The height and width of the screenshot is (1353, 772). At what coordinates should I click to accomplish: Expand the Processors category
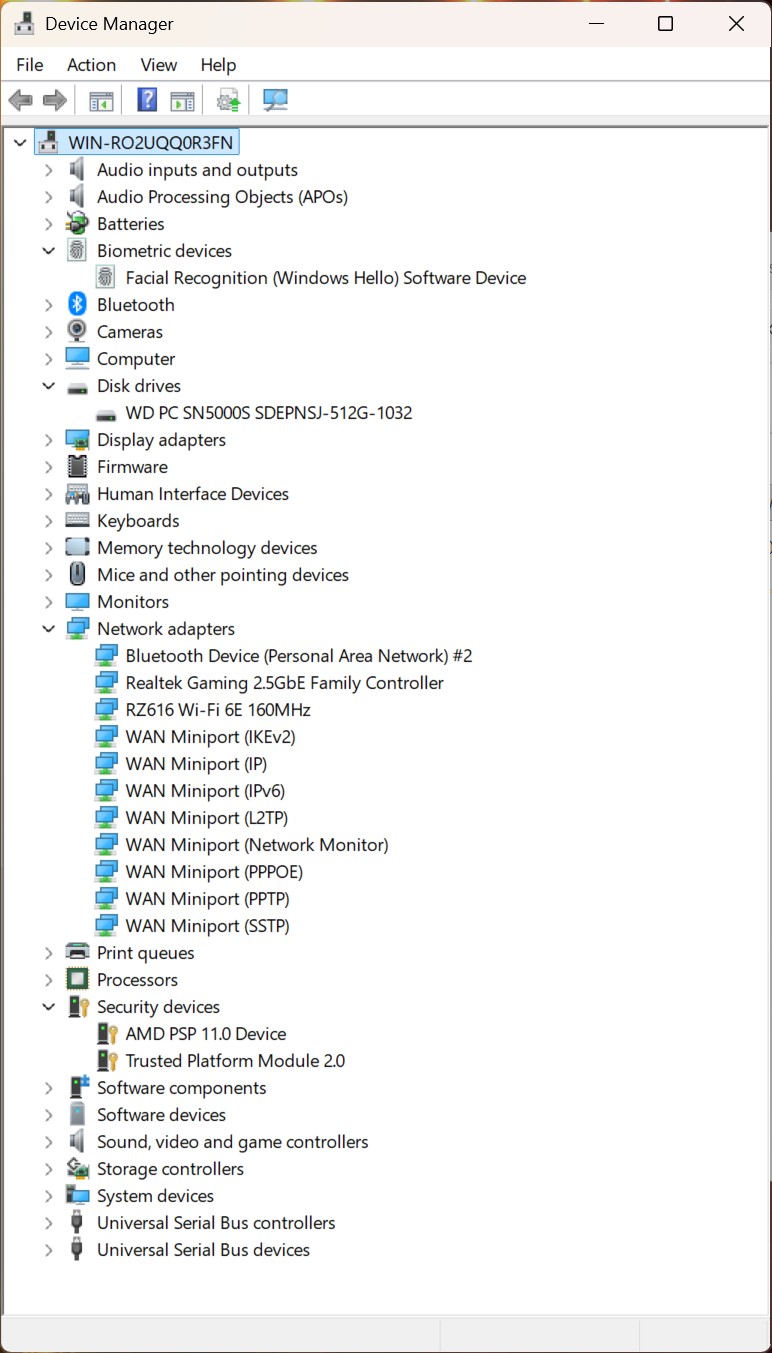point(48,979)
